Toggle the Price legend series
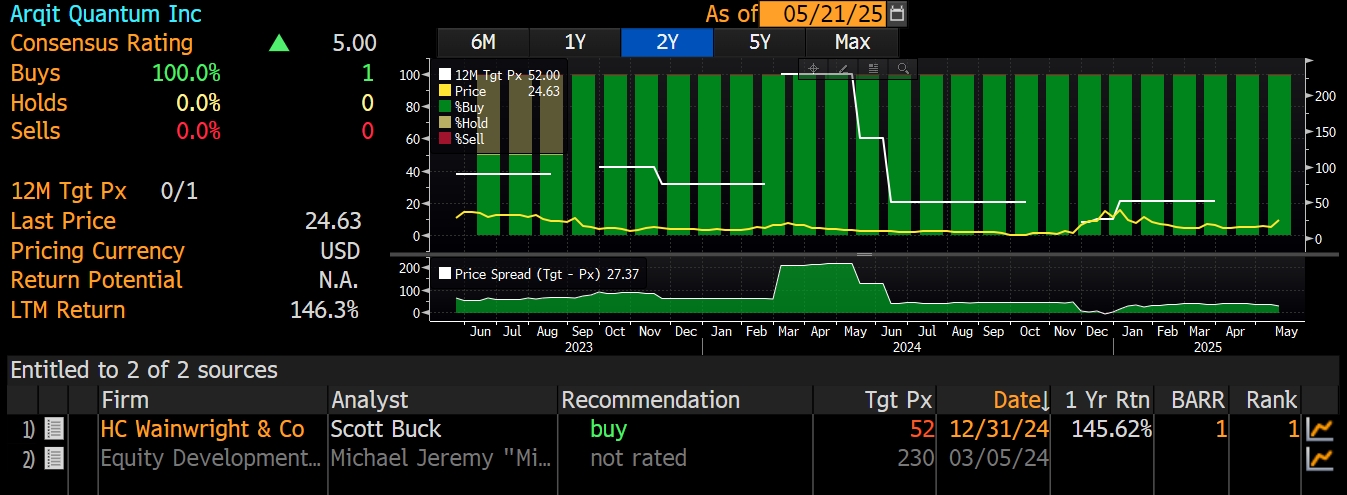 500,91
